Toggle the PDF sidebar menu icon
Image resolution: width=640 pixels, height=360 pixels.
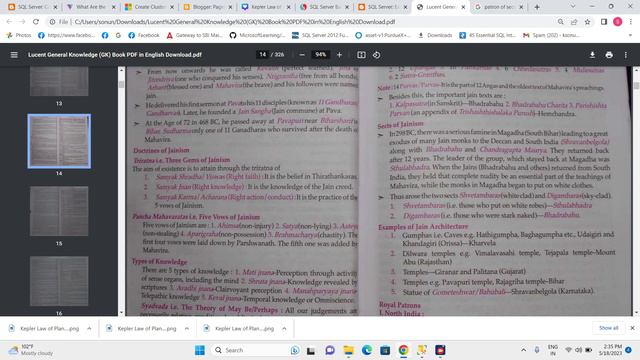pos(14,55)
